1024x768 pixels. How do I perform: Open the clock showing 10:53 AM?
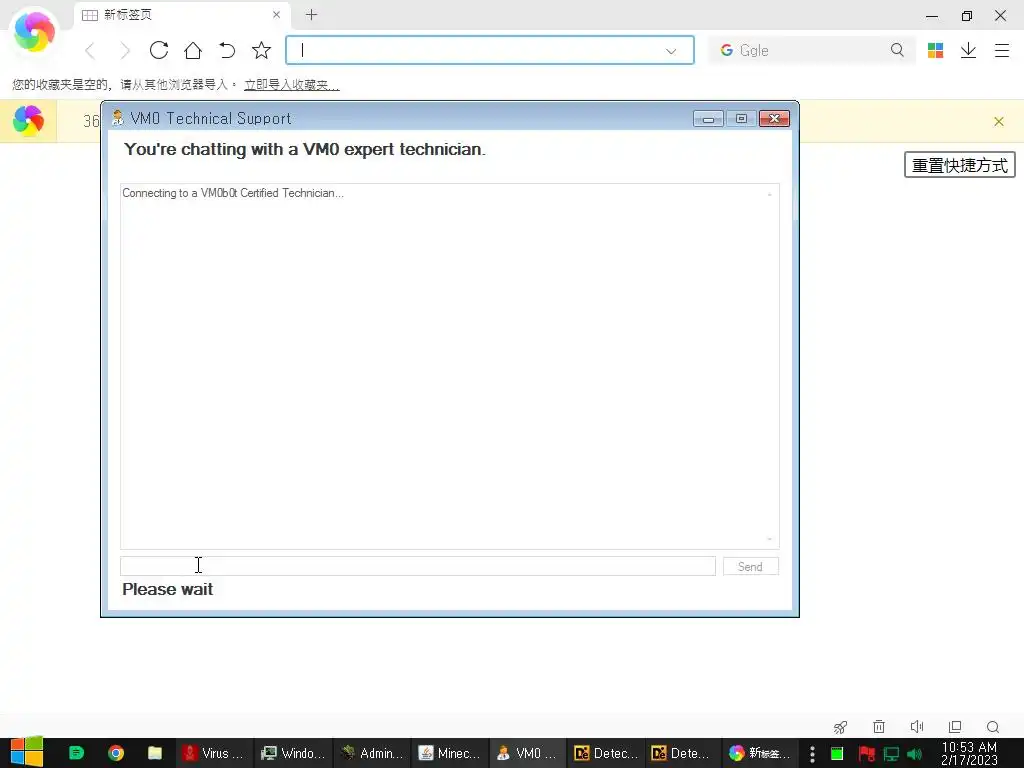tap(969, 753)
